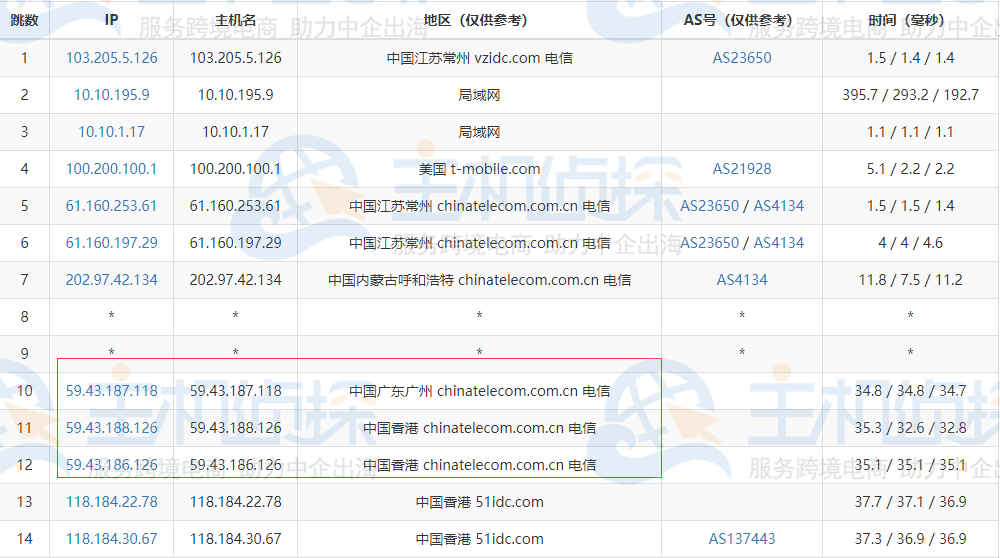Click region cell in hop 11 row
Image resolution: width=1000 pixels, height=558 pixels.
point(479,428)
